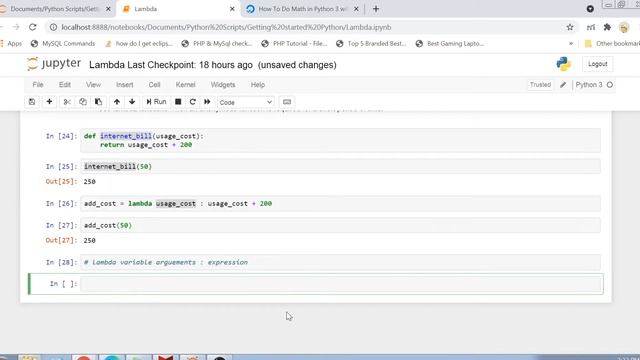Click the Trusted notebook indicator
Screen dimensions: 640x360
540,84
